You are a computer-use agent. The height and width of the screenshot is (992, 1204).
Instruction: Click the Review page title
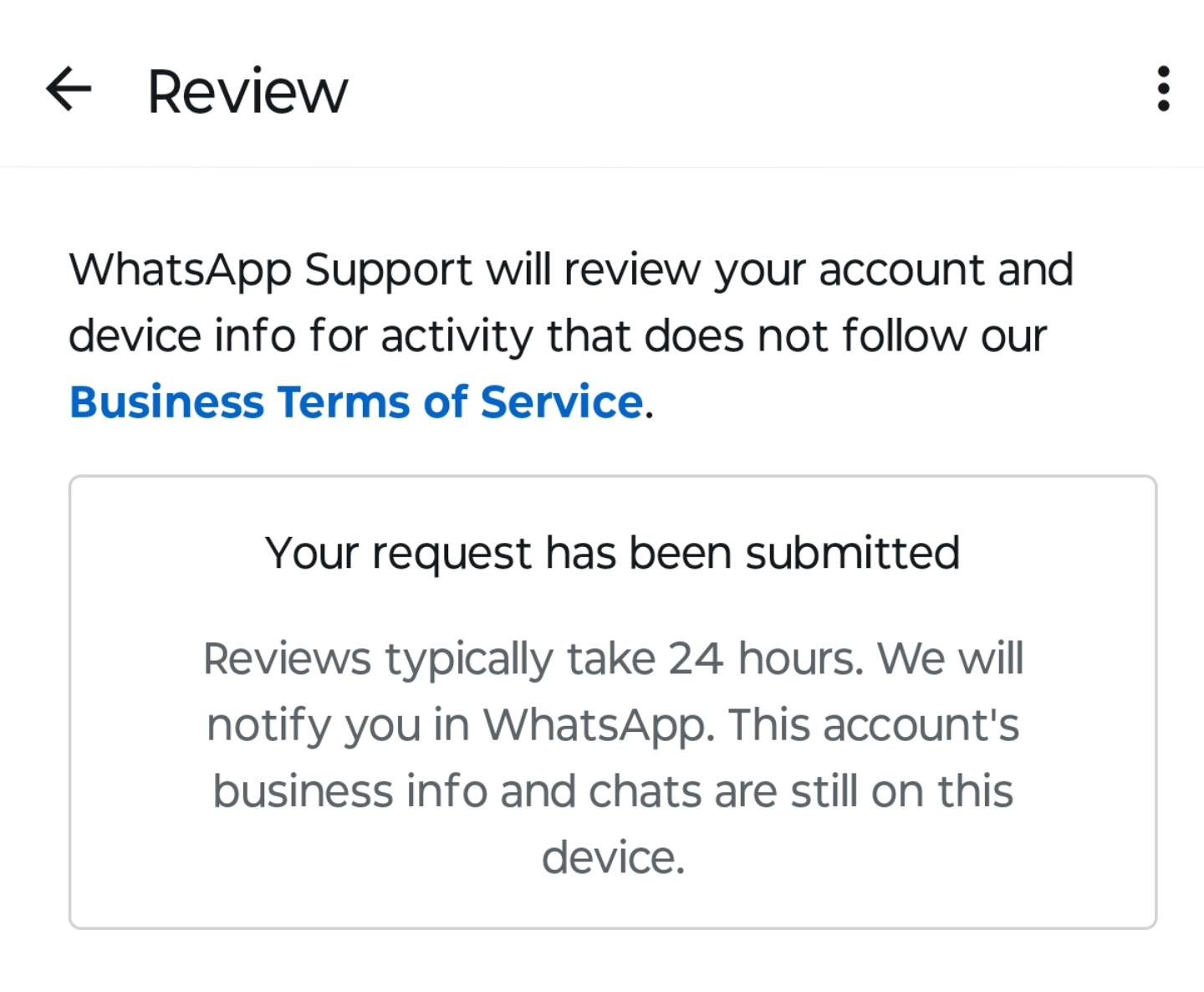(247, 92)
